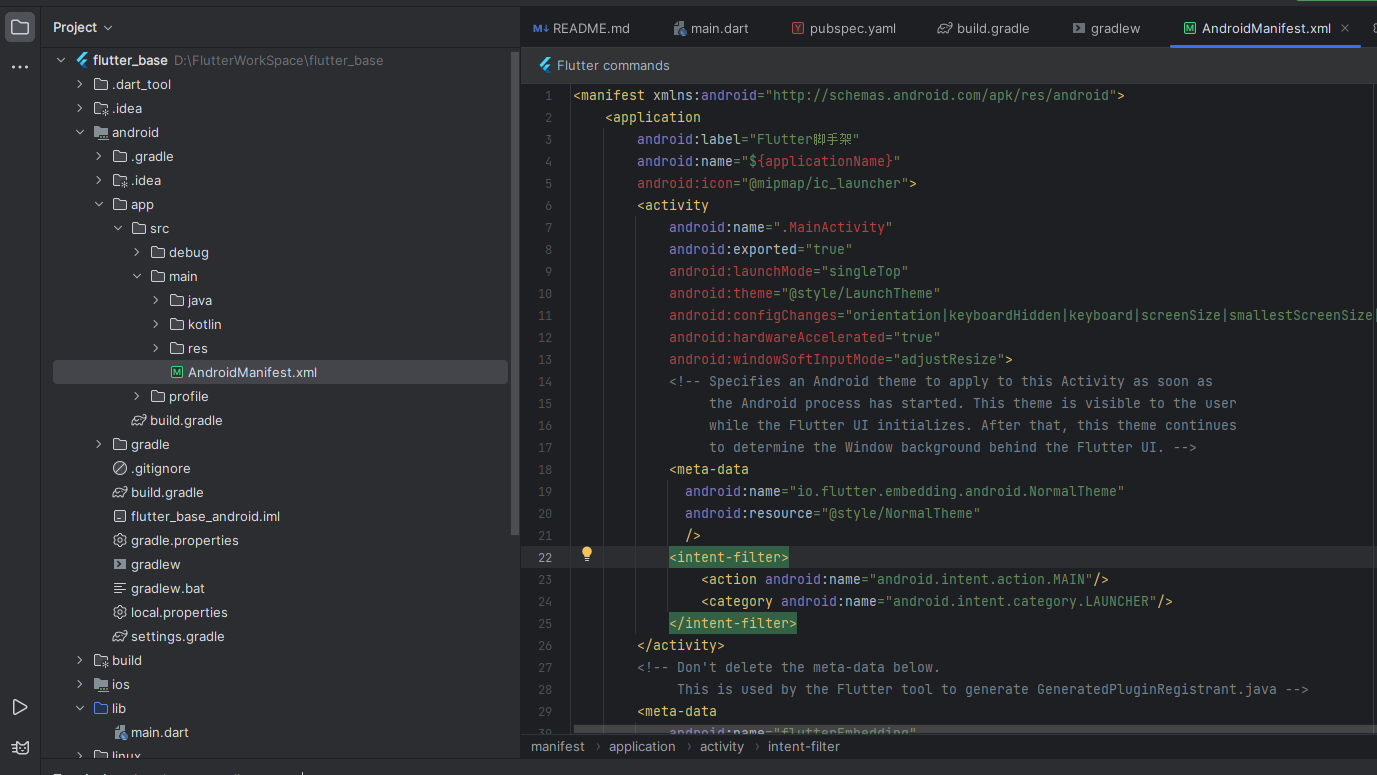
Task: Click the local.properties gear icon
Action: click(x=120, y=612)
